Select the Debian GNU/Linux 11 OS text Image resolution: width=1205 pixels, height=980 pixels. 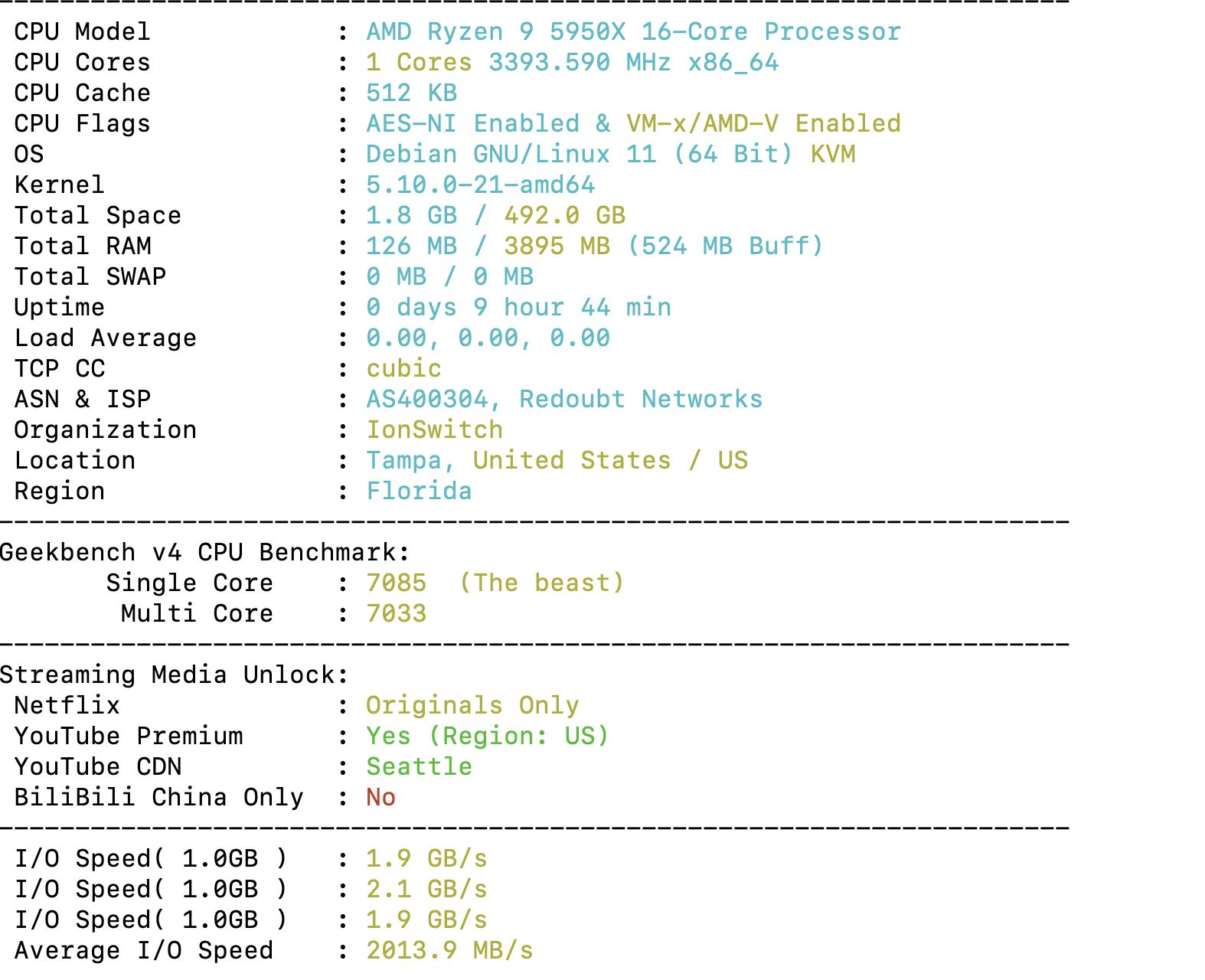click(511, 155)
